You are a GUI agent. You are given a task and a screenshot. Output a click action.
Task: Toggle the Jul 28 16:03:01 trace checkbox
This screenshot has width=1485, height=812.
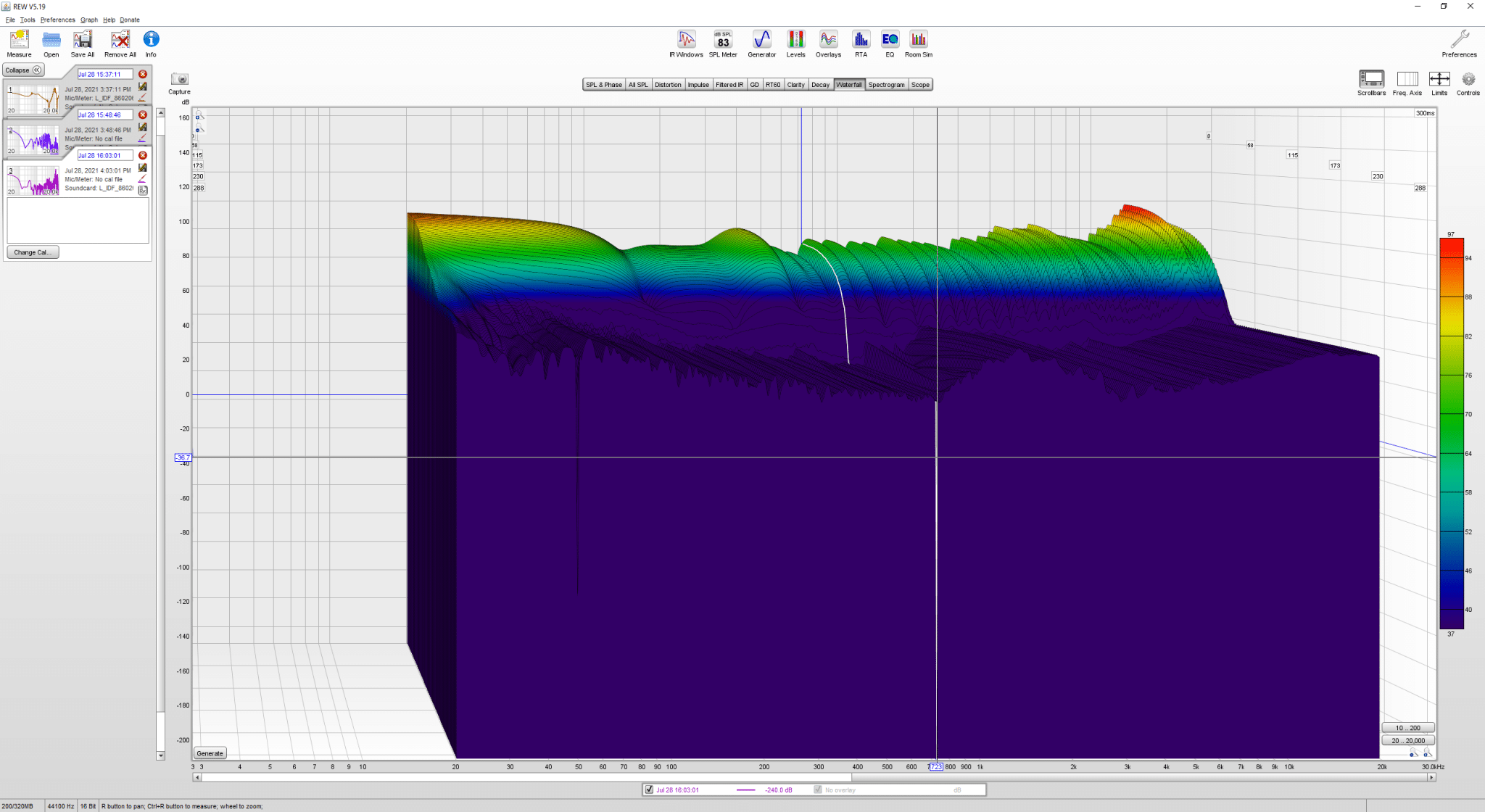pyautogui.click(x=649, y=790)
